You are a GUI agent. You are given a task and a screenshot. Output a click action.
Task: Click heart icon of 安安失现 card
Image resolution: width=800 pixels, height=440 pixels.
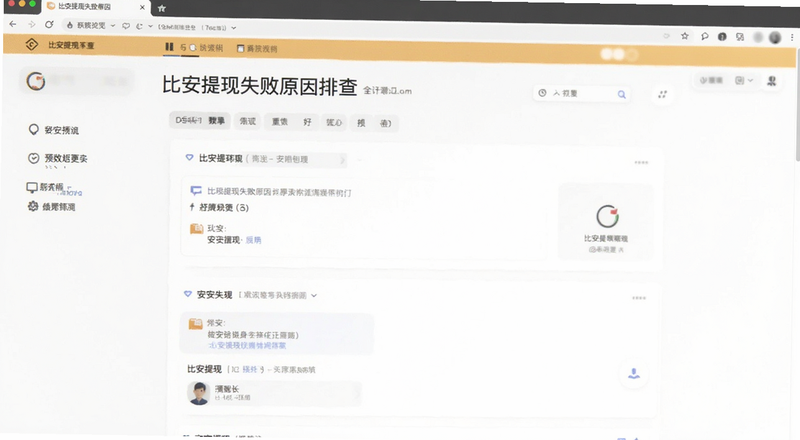(188, 294)
